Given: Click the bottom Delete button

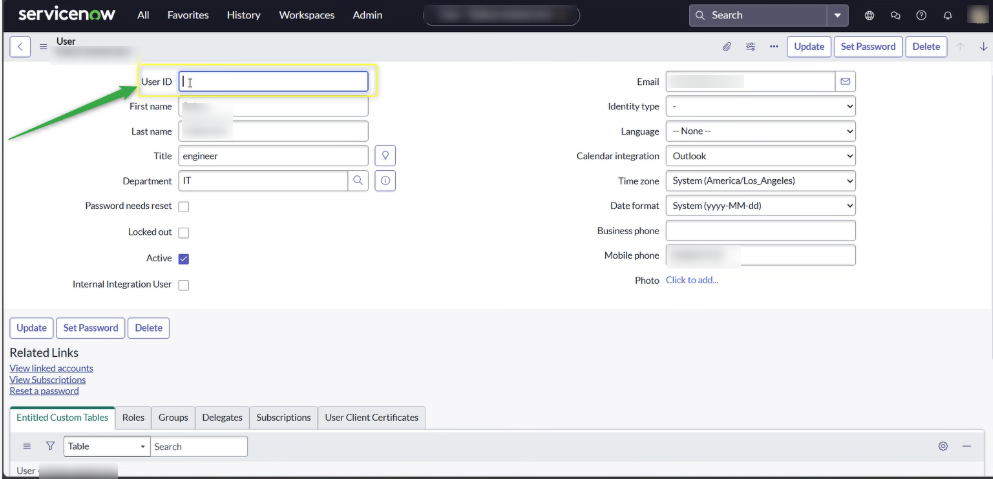Looking at the screenshot, I should (149, 328).
